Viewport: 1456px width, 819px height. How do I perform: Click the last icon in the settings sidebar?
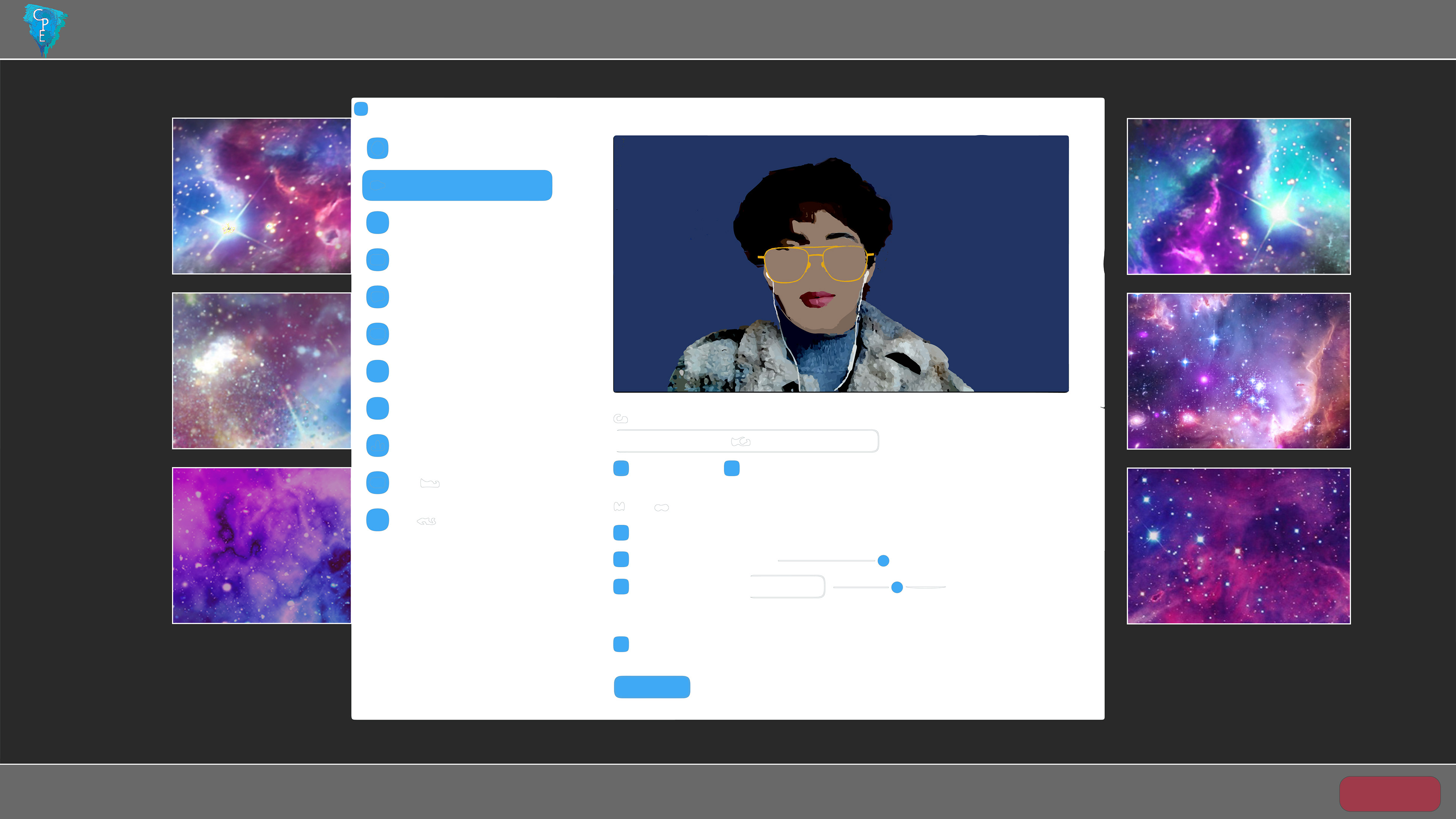coord(378,520)
